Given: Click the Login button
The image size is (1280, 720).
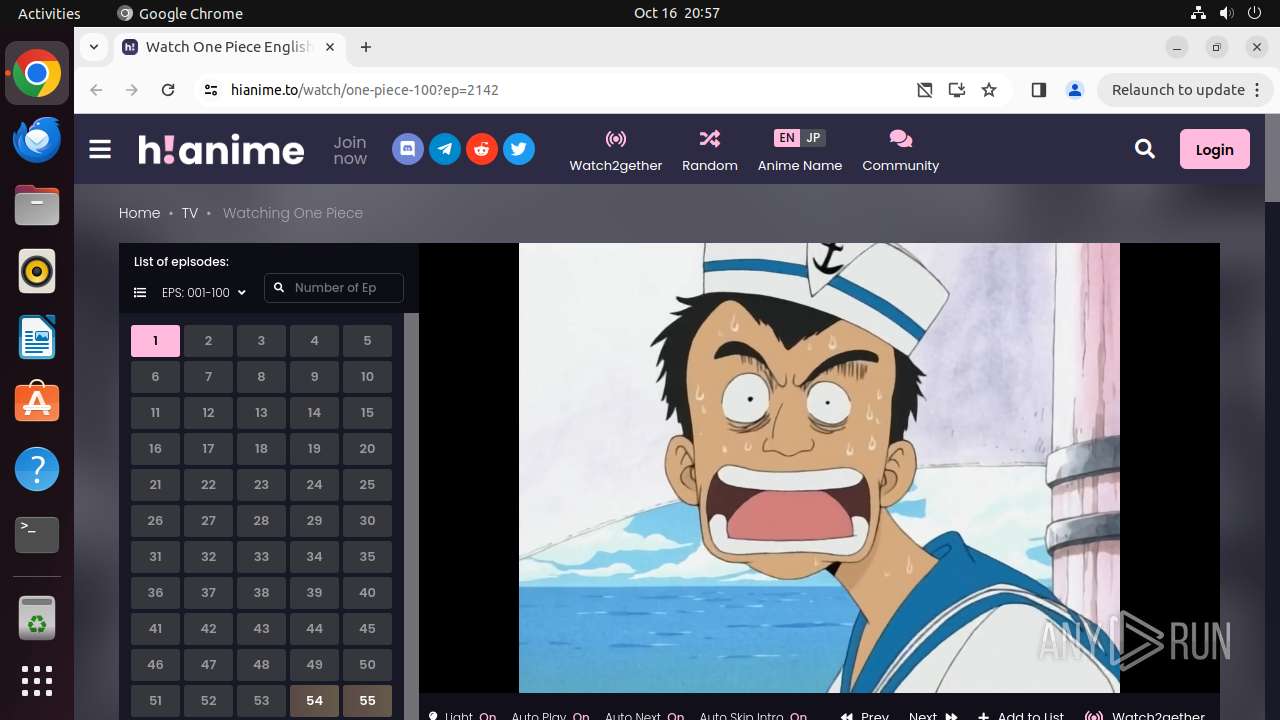Looking at the screenshot, I should (x=1214, y=149).
